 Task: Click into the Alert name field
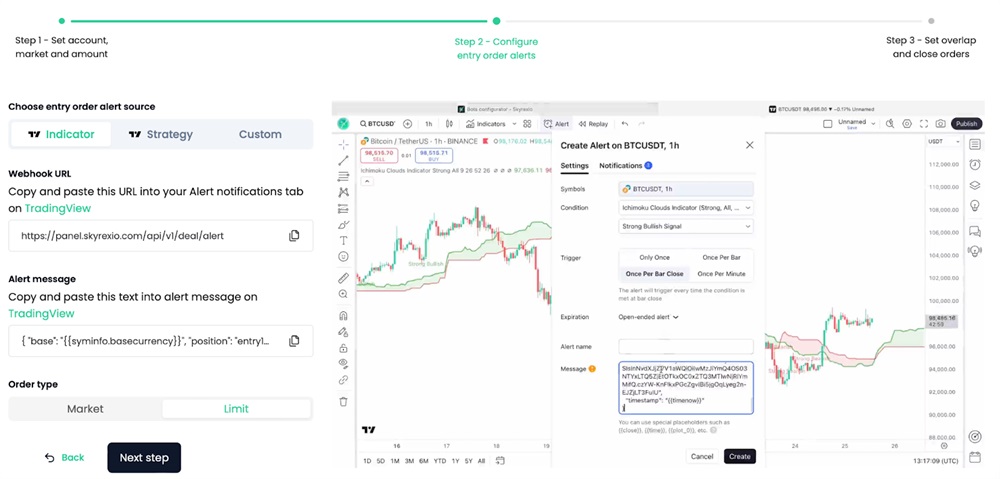(x=686, y=347)
